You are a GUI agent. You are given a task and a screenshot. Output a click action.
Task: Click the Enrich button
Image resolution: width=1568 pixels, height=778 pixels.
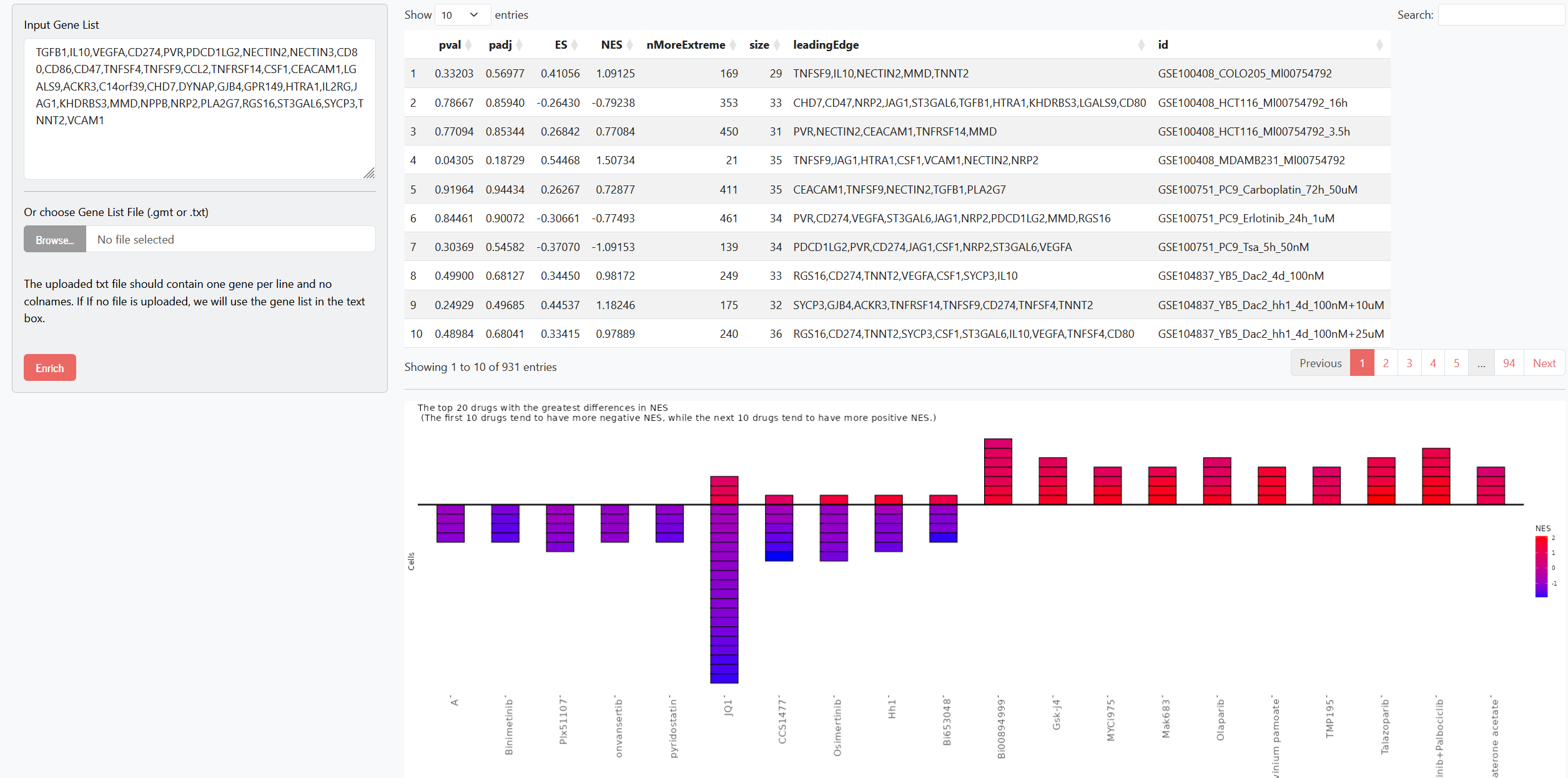coord(50,368)
